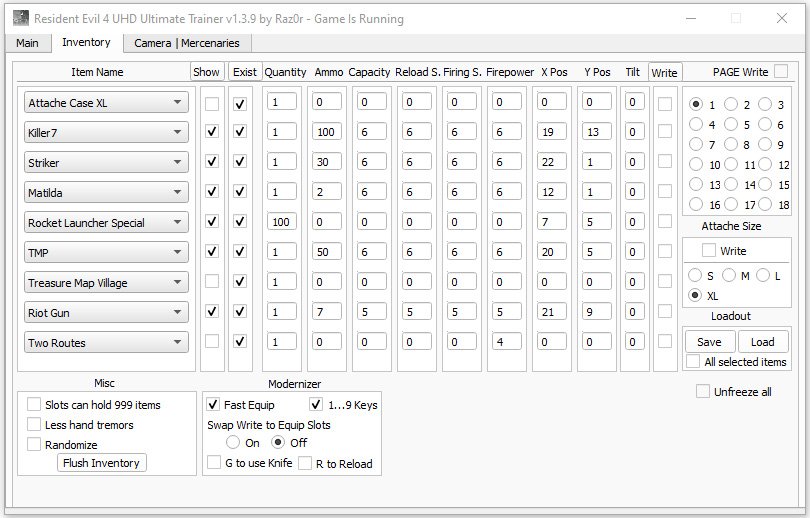The image size is (810, 518).
Task: Choose page 9 radio button
Action: point(765,144)
